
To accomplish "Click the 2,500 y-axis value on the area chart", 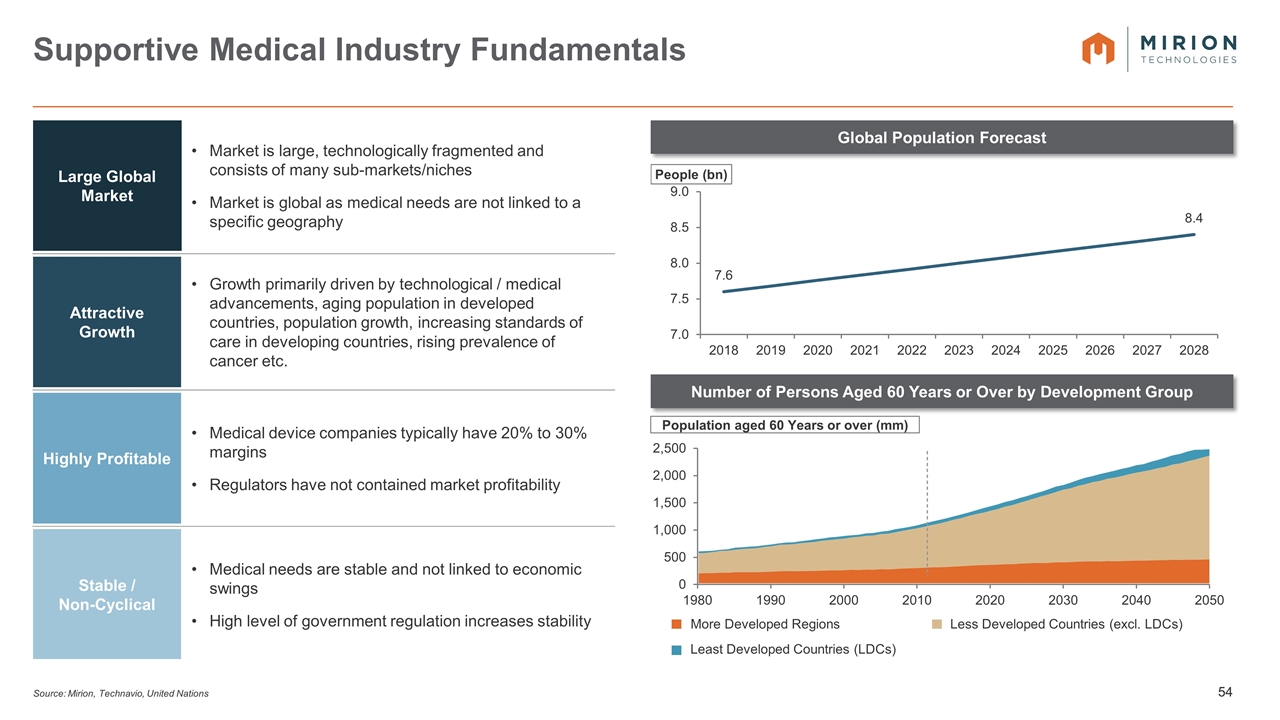I will point(669,448).
